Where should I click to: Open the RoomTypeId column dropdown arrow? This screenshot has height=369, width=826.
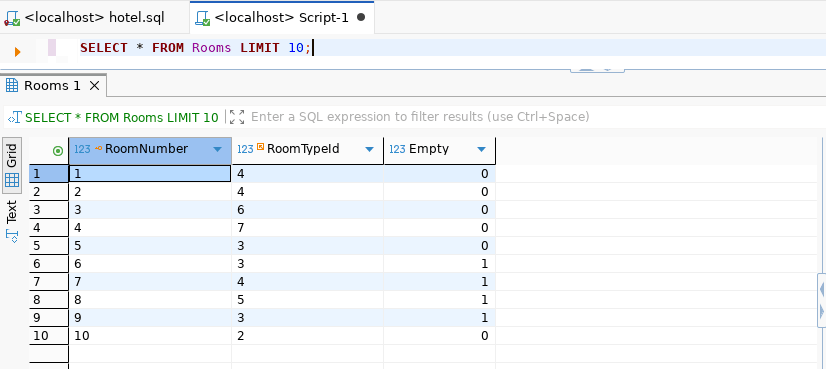(370, 150)
